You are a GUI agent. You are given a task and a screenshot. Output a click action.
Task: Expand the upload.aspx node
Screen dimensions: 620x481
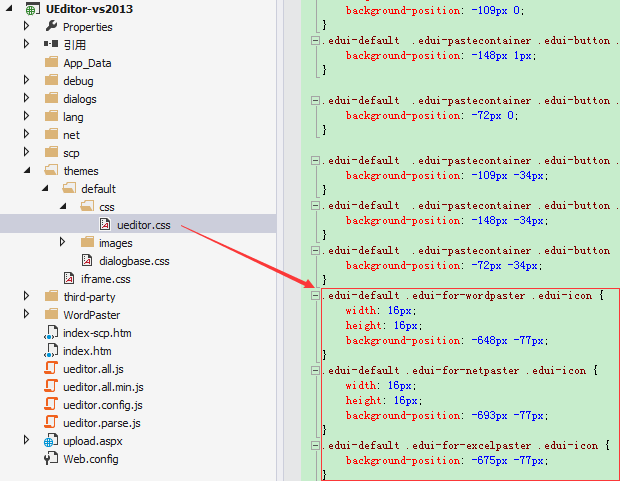(26, 440)
